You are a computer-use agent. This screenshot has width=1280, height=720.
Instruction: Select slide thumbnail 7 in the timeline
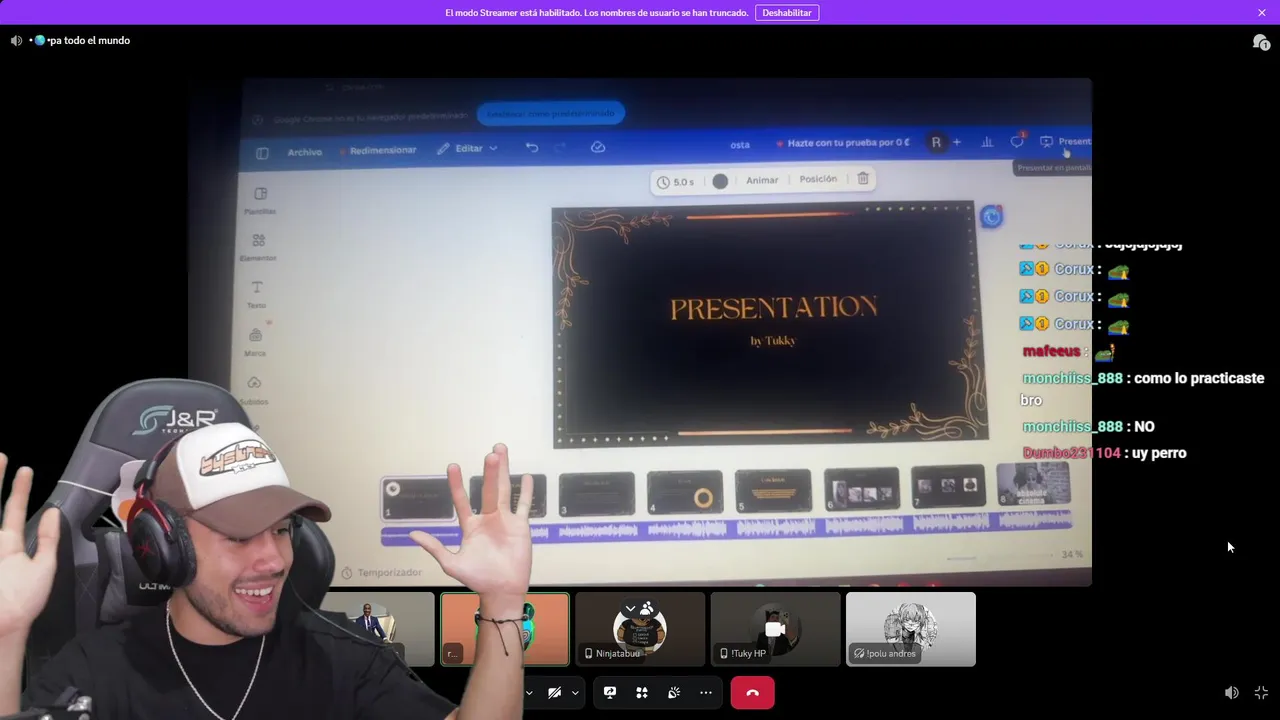(x=947, y=486)
